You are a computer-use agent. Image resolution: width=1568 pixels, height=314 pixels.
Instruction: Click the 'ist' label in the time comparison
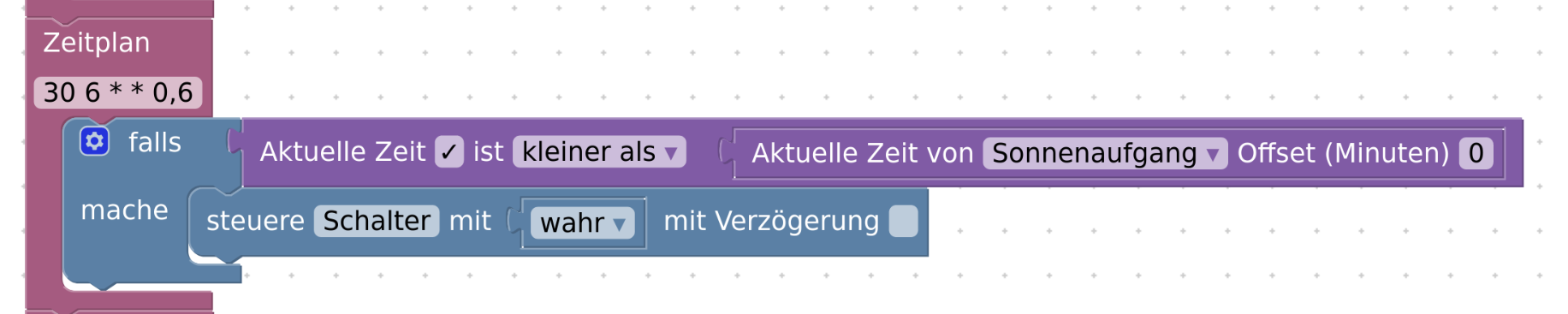pos(488,152)
